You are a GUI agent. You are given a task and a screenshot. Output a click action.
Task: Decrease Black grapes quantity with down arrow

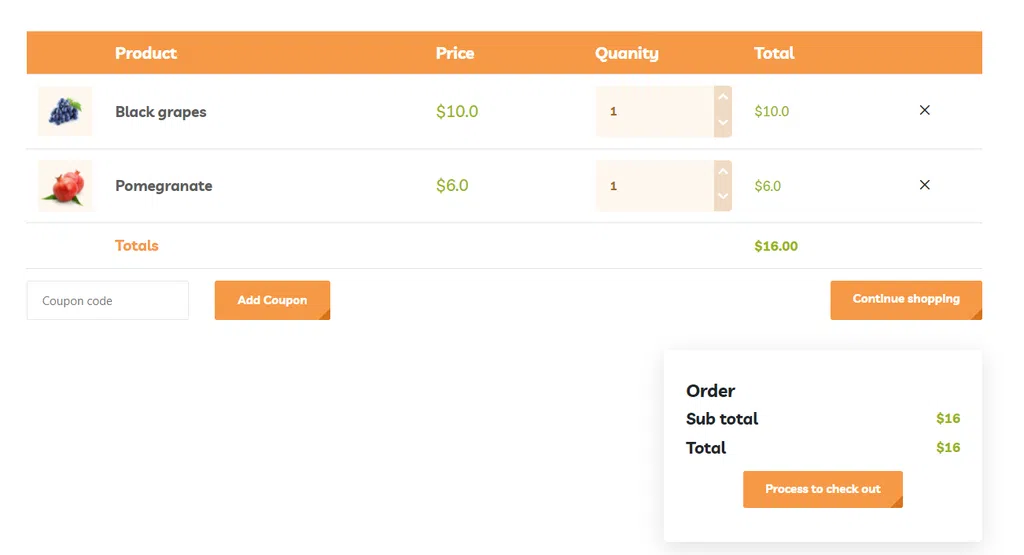(x=722, y=123)
